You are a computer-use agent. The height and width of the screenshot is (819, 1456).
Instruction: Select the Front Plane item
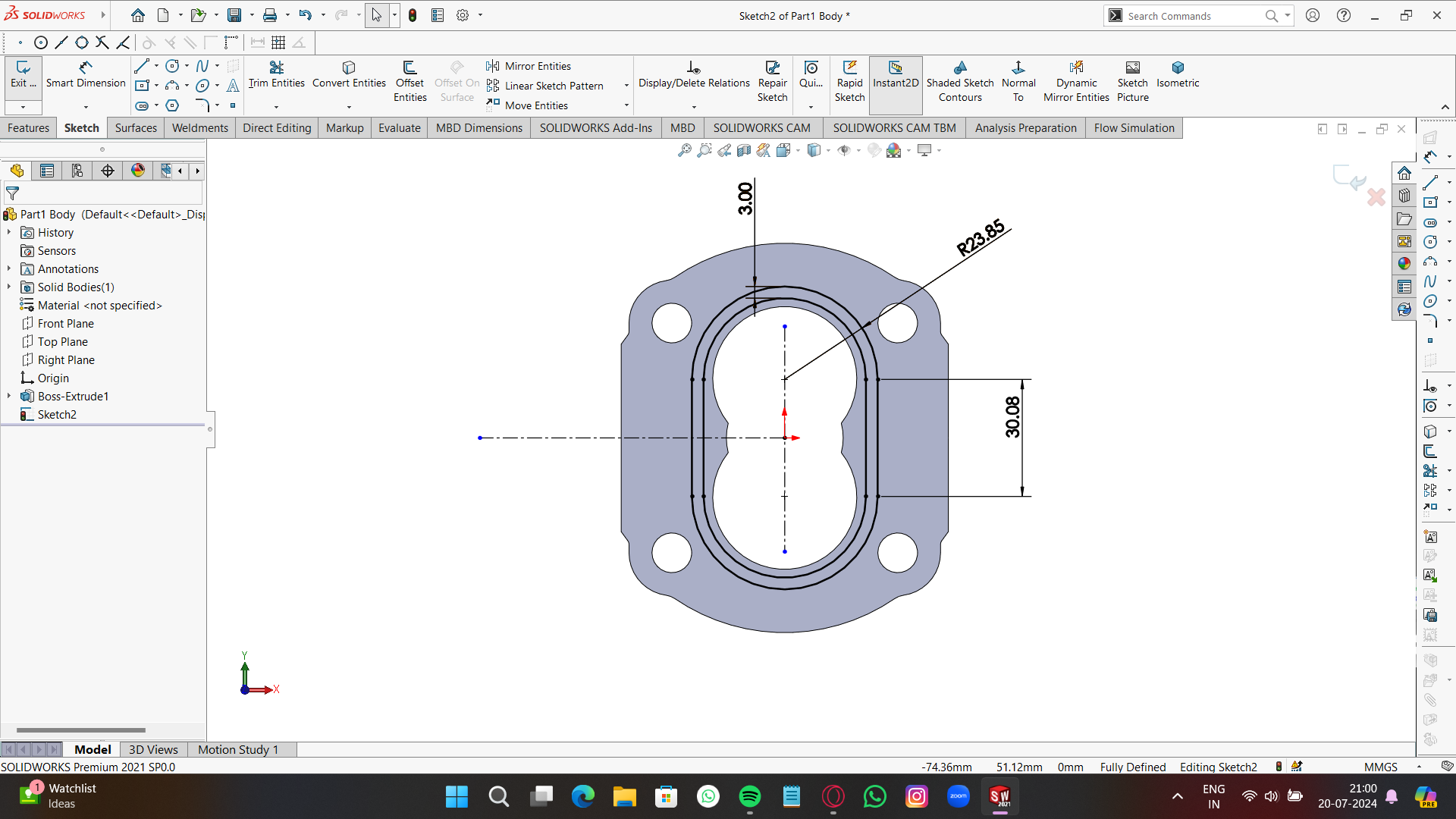coord(66,323)
